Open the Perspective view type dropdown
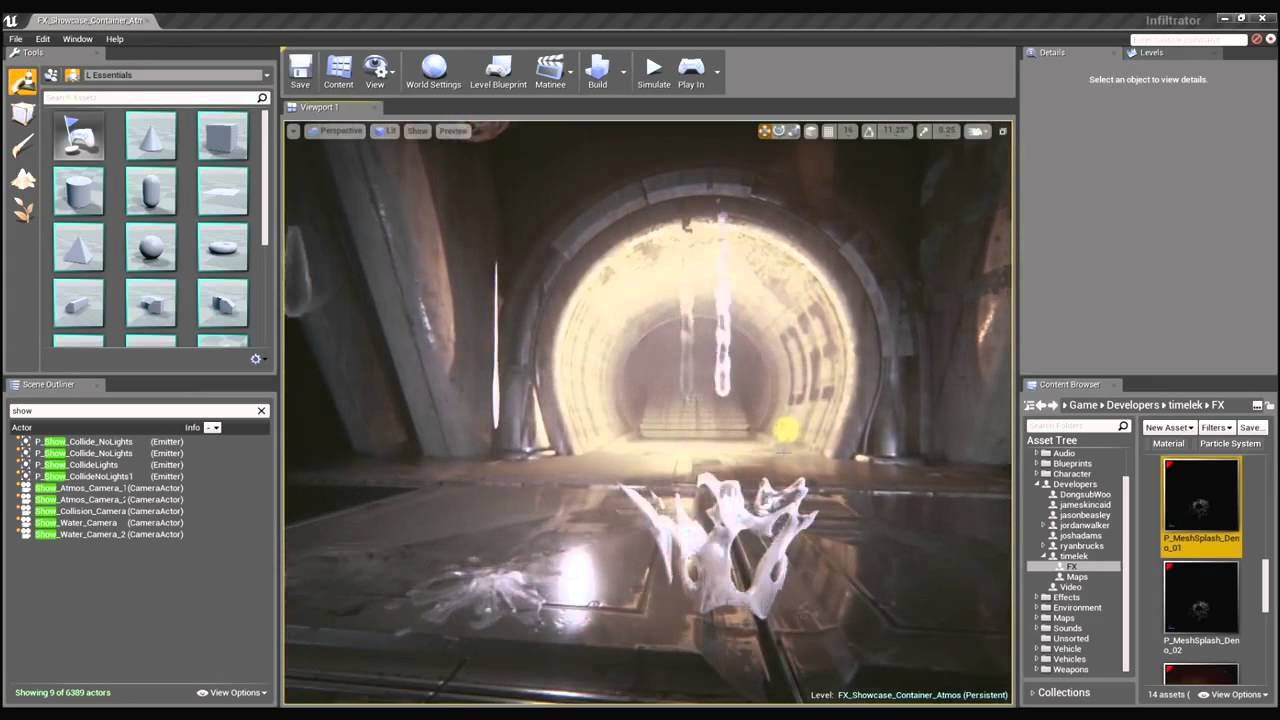This screenshot has width=1280, height=720. coord(335,131)
